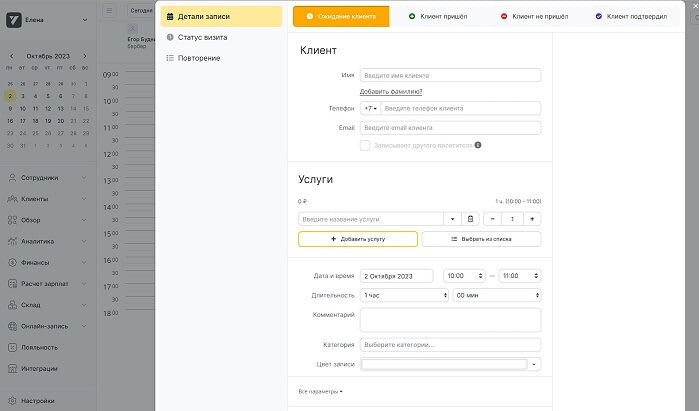The height and width of the screenshot is (411, 699).
Task: Open Настройки in the sidebar
Action: pyautogui.click(x=38, y=401)
